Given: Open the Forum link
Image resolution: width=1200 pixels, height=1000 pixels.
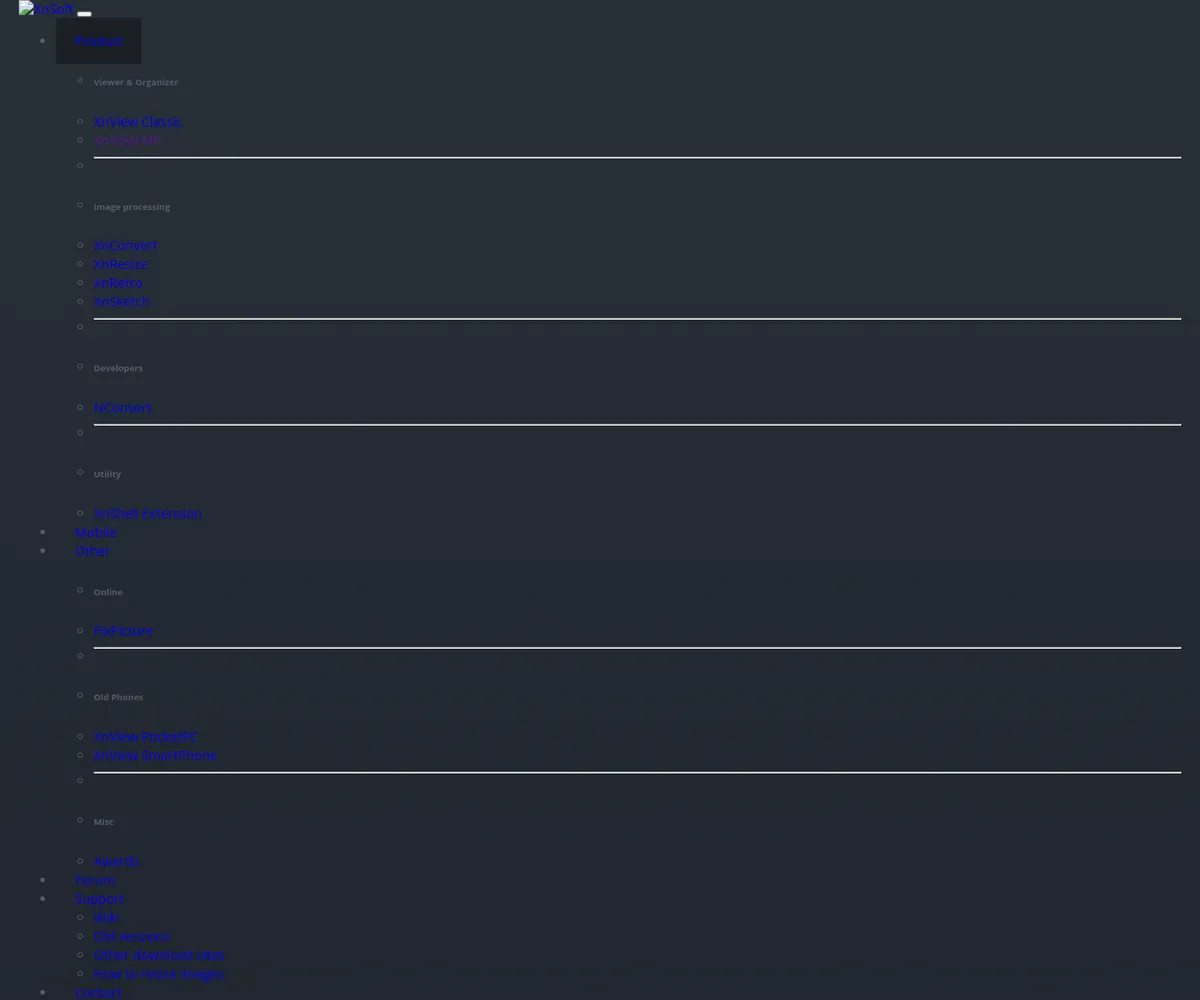Looking at the screenshot, I should [94, 879].
